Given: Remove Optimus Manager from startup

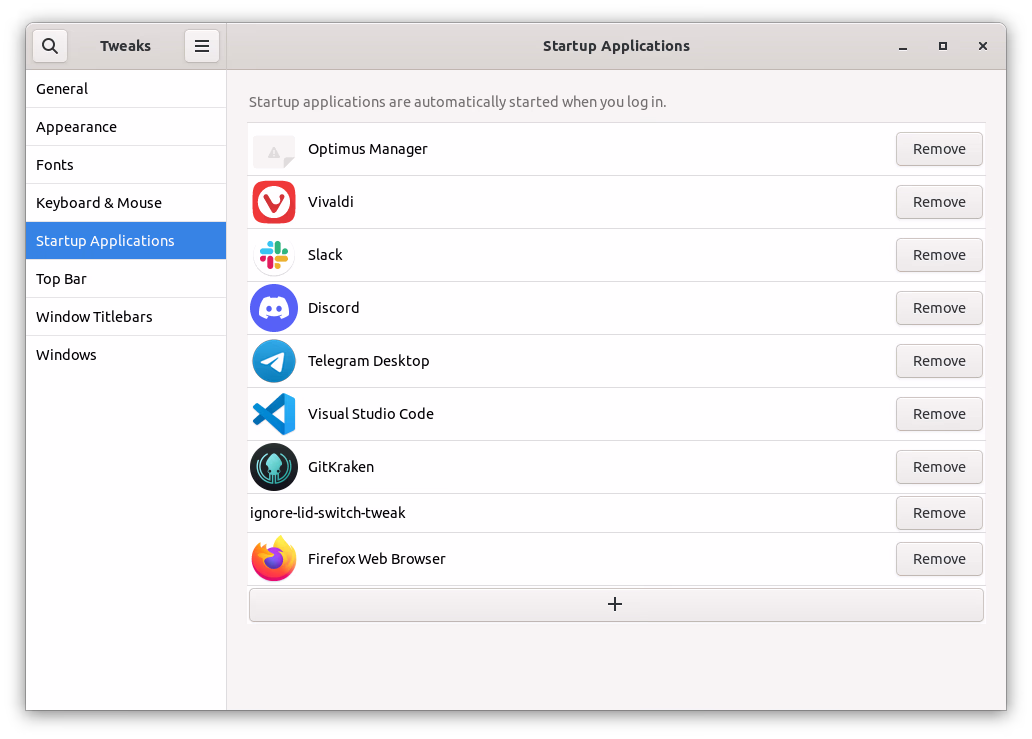Looking at the screenshot, I should (x=939, y=149).
